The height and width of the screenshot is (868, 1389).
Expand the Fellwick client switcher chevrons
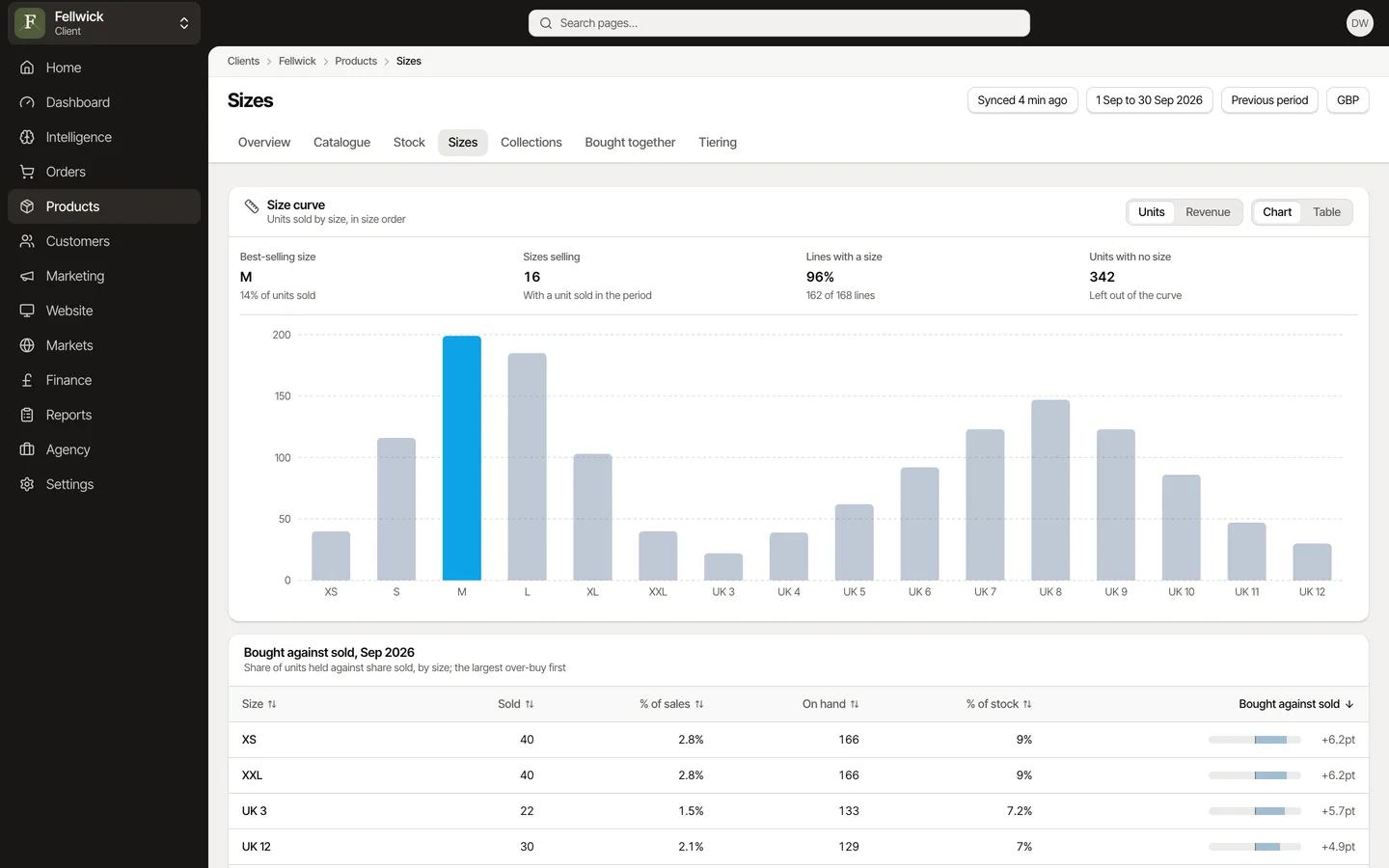point(184,23)
